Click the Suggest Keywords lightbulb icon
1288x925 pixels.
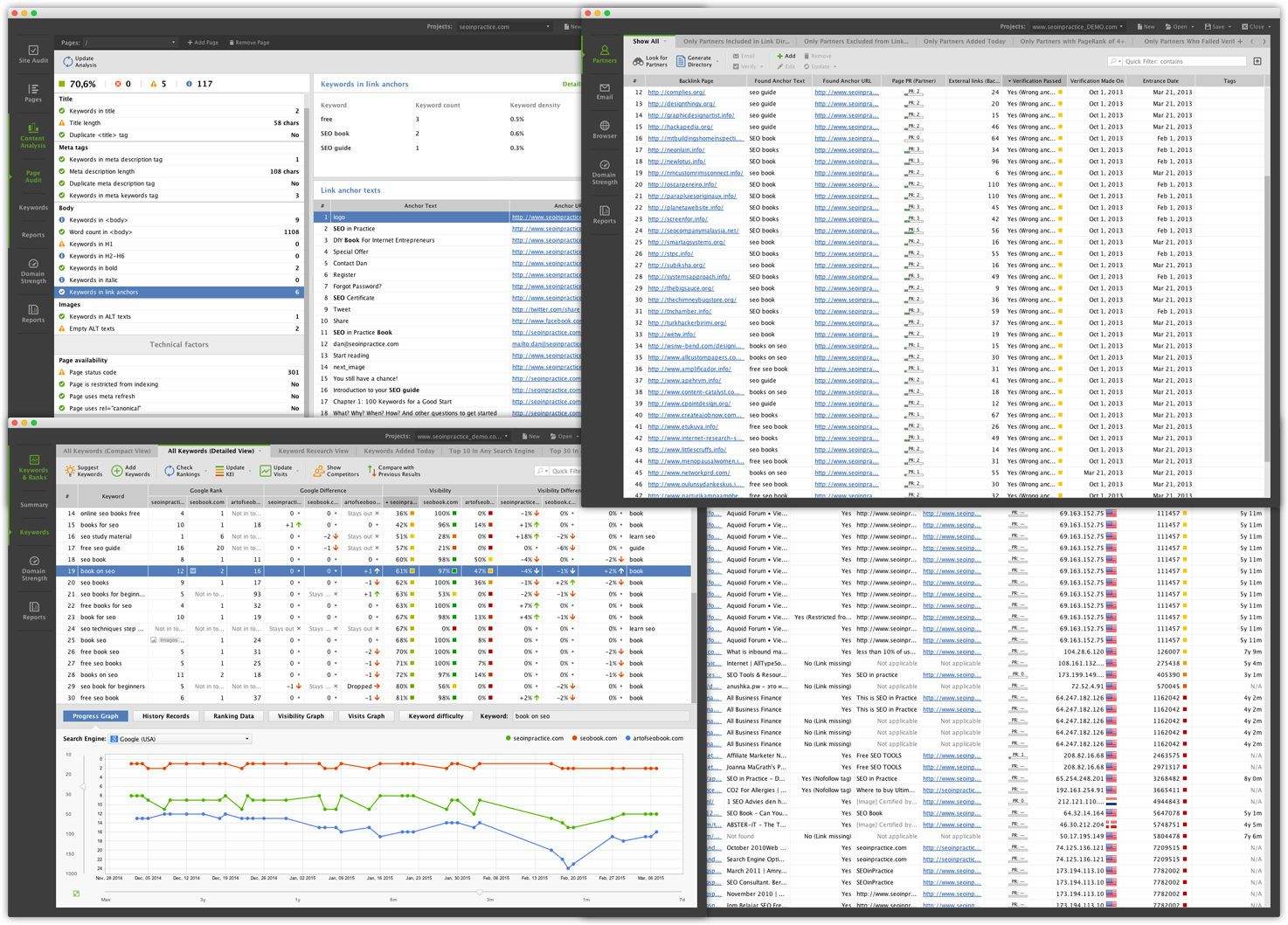[x=70, y=471]
